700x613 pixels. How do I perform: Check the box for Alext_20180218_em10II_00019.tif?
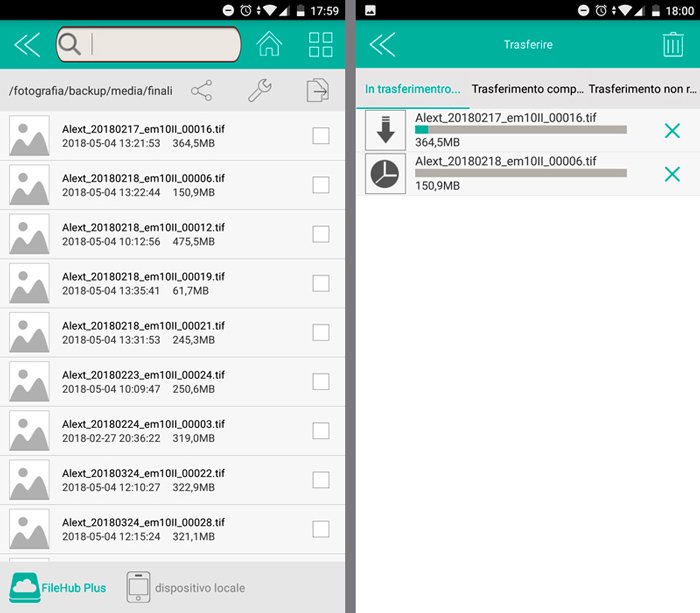[x=321, y=283]
